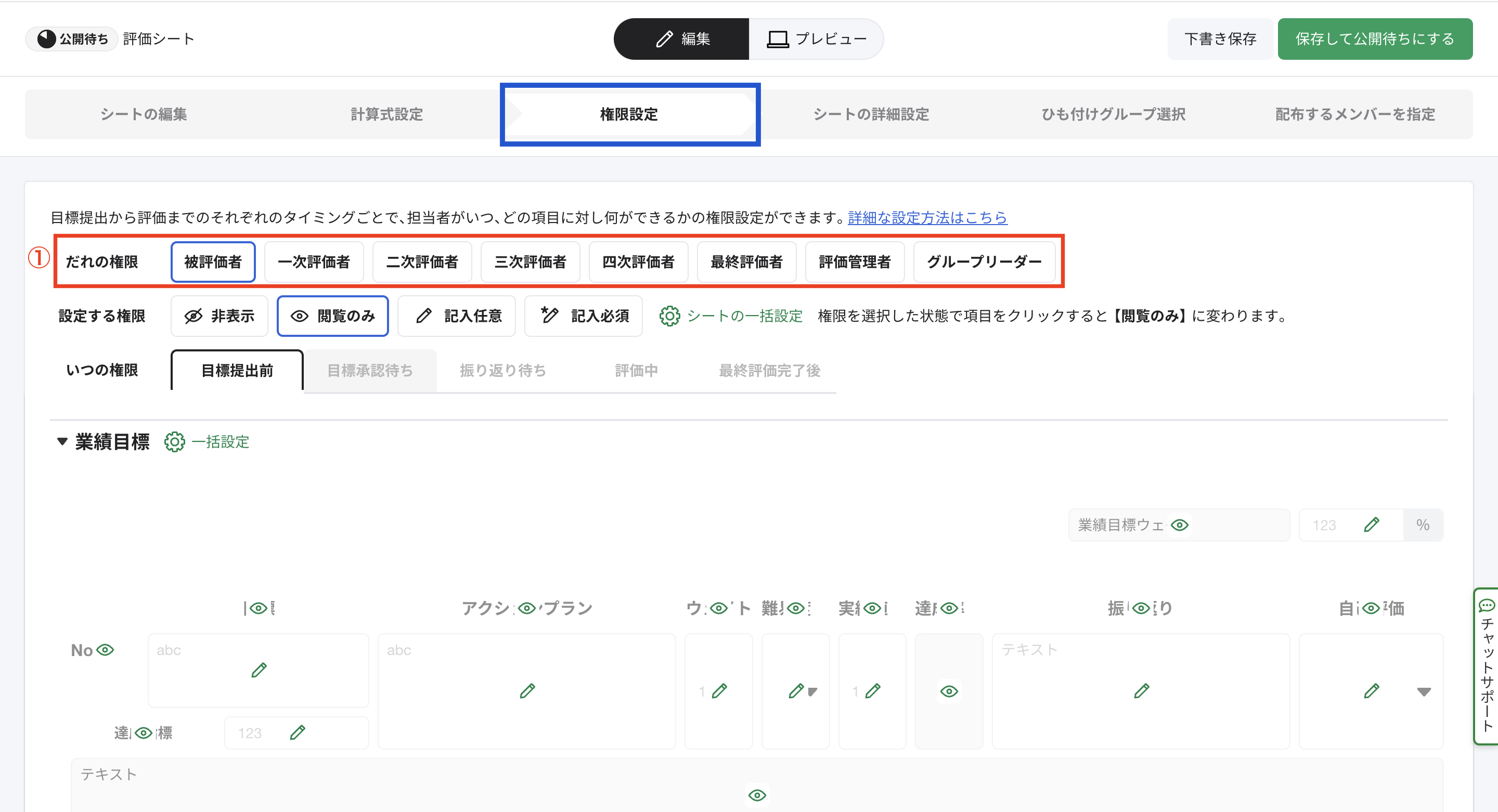Click pencil icon in 業績目標ウェイト % field
This screenshot has height=812, width=1498.
coord(1371,525)
